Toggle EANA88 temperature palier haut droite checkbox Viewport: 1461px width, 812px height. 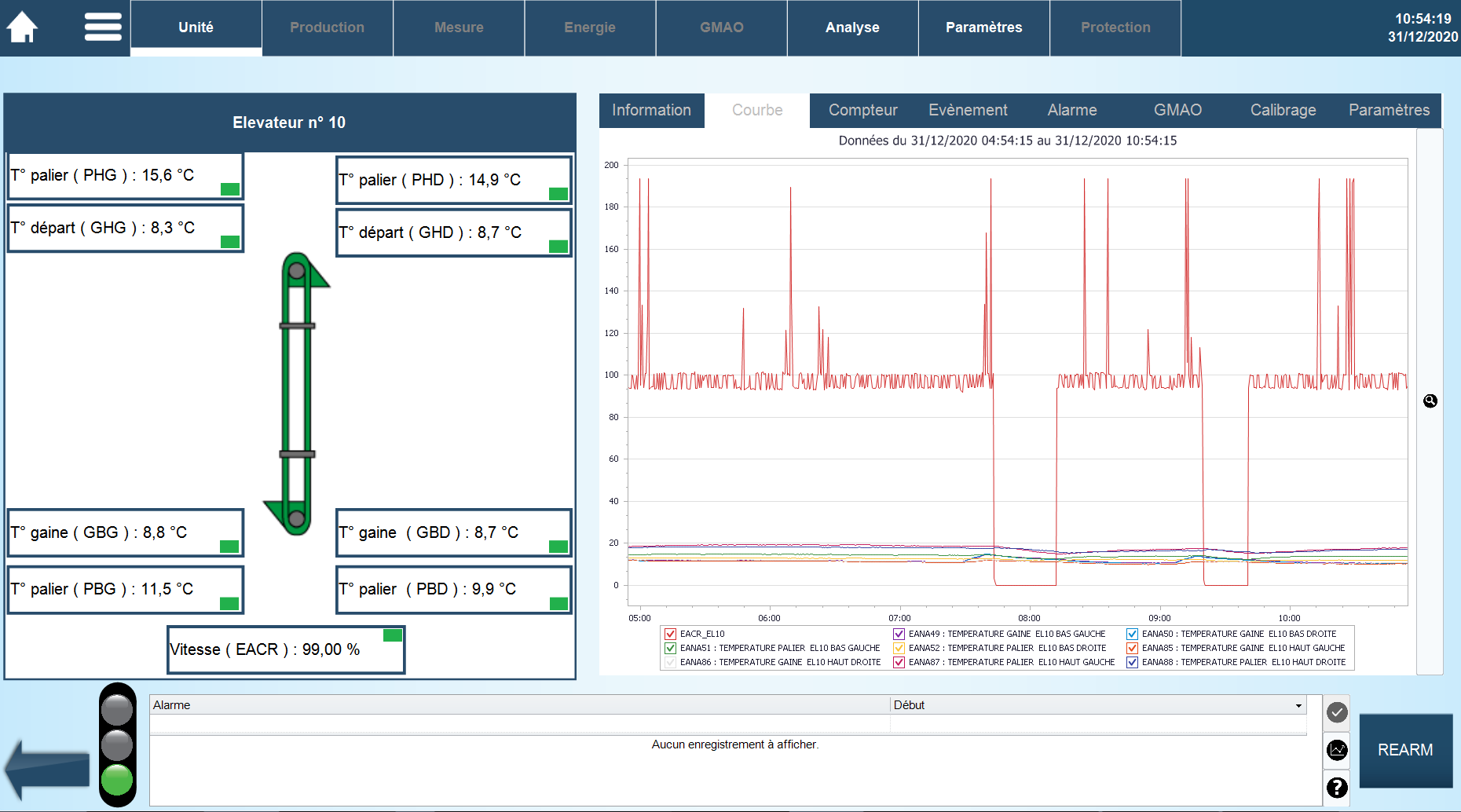coord(1132,662)
